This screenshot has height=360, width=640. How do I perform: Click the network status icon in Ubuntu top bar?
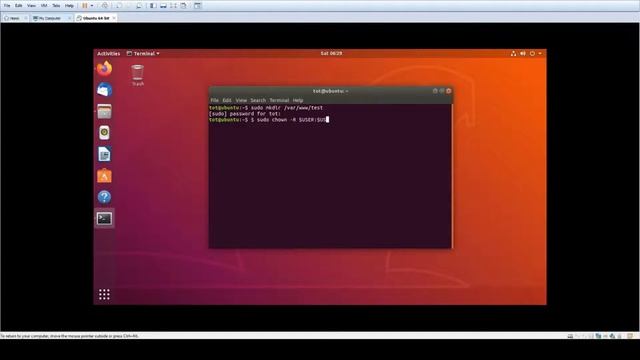[x=513, y=53]
